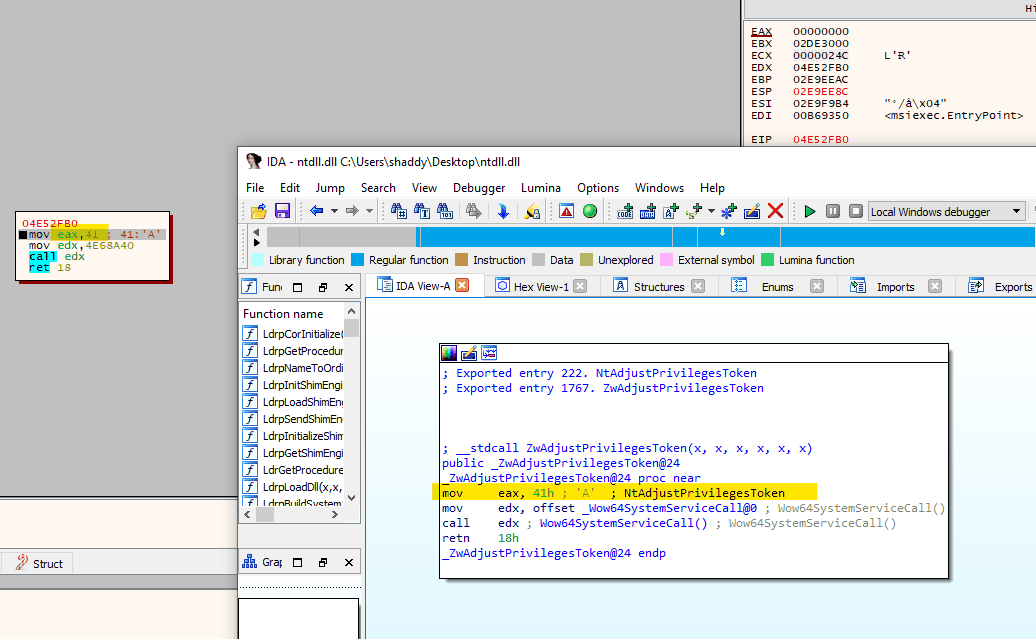Click the blue down arrow jump icon
The height and width of the screenshot is (639, 1036).
(x=503, y=211)
